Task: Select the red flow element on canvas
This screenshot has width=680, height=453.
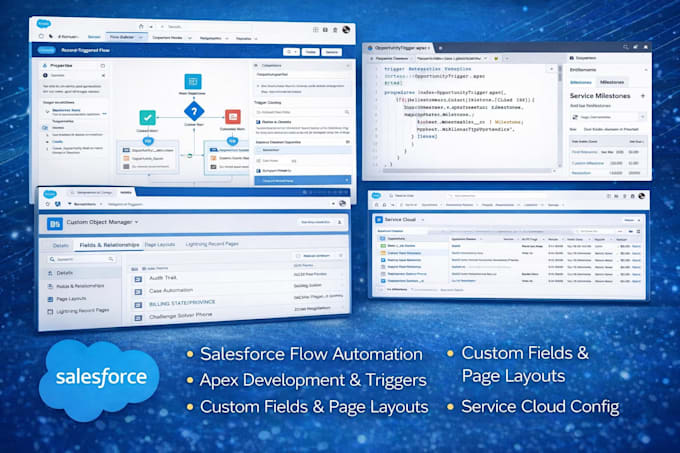Action: pyautogui.click(x=233, y=117)
